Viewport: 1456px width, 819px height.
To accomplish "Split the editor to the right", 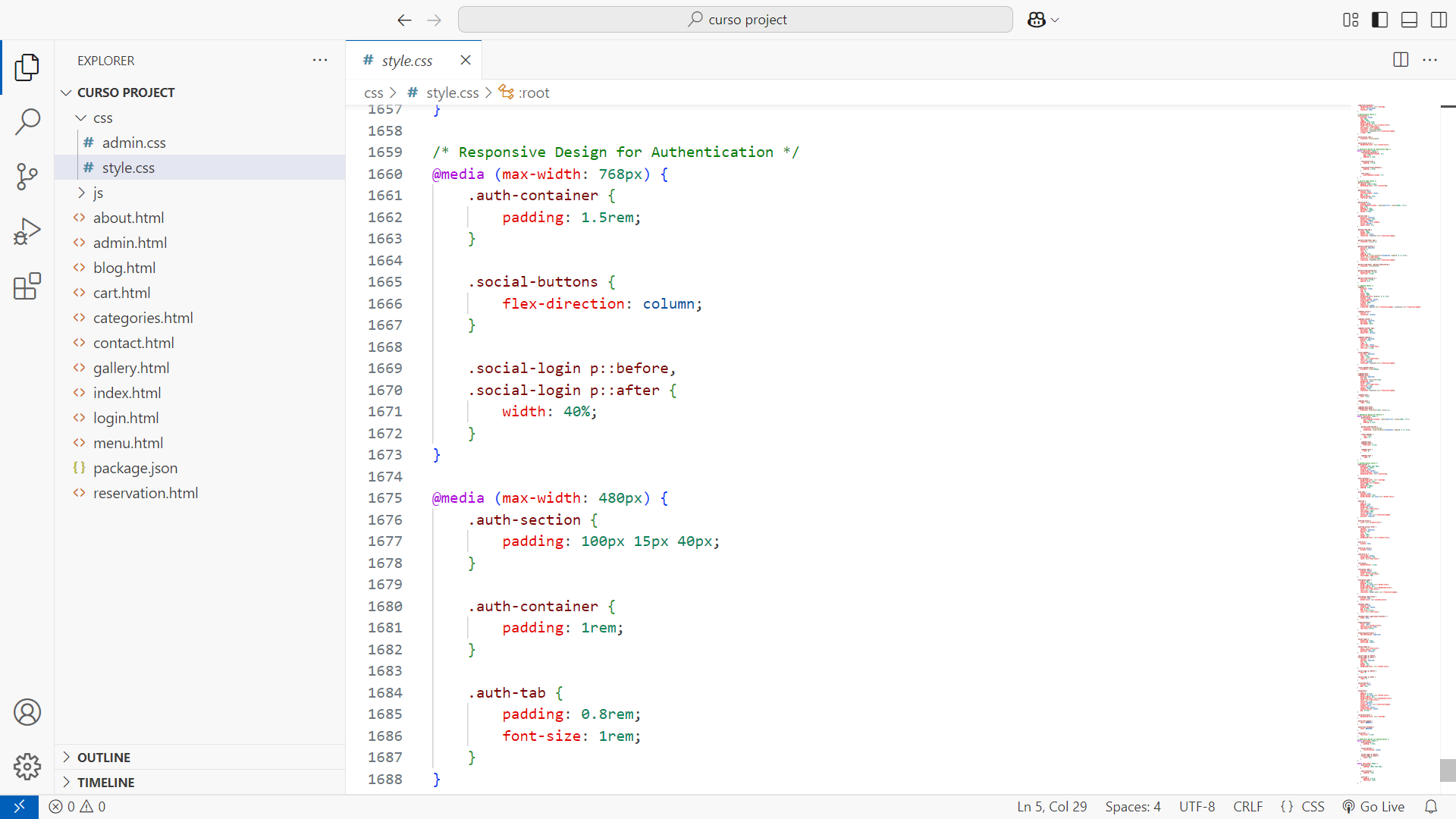I will point(1401,60).
